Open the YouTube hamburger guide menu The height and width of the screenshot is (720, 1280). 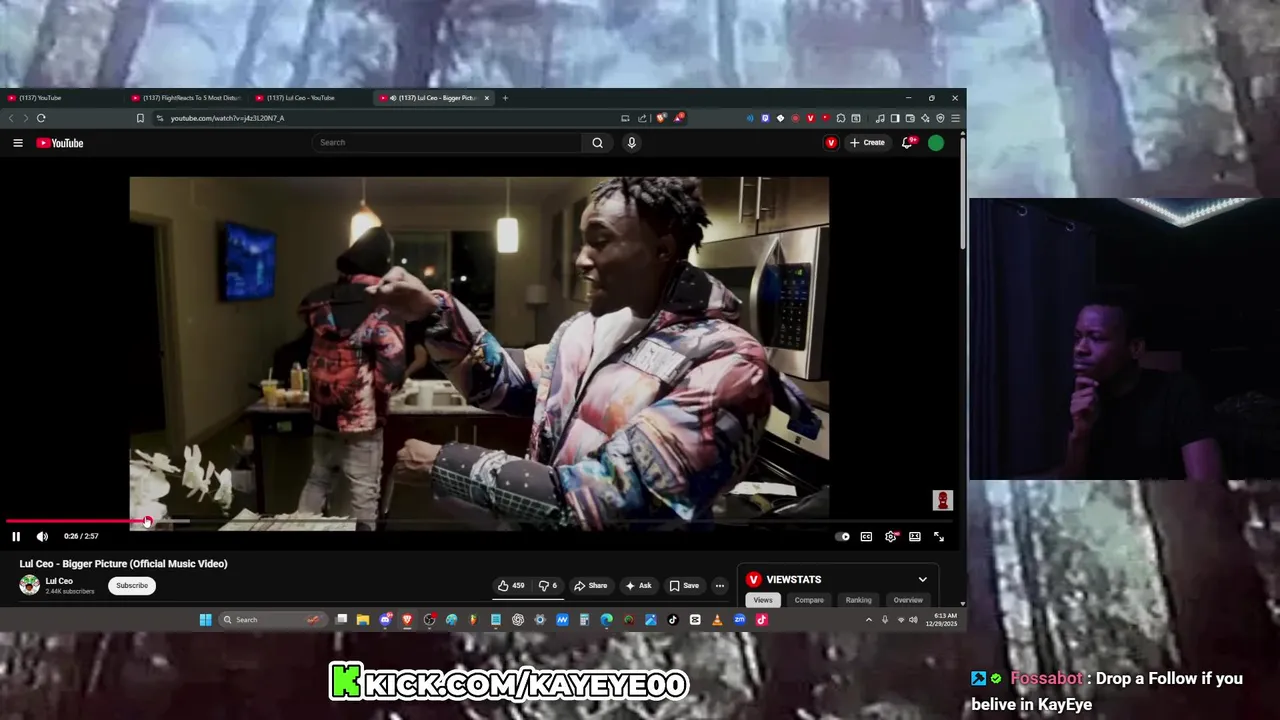(x=18, y=143)
